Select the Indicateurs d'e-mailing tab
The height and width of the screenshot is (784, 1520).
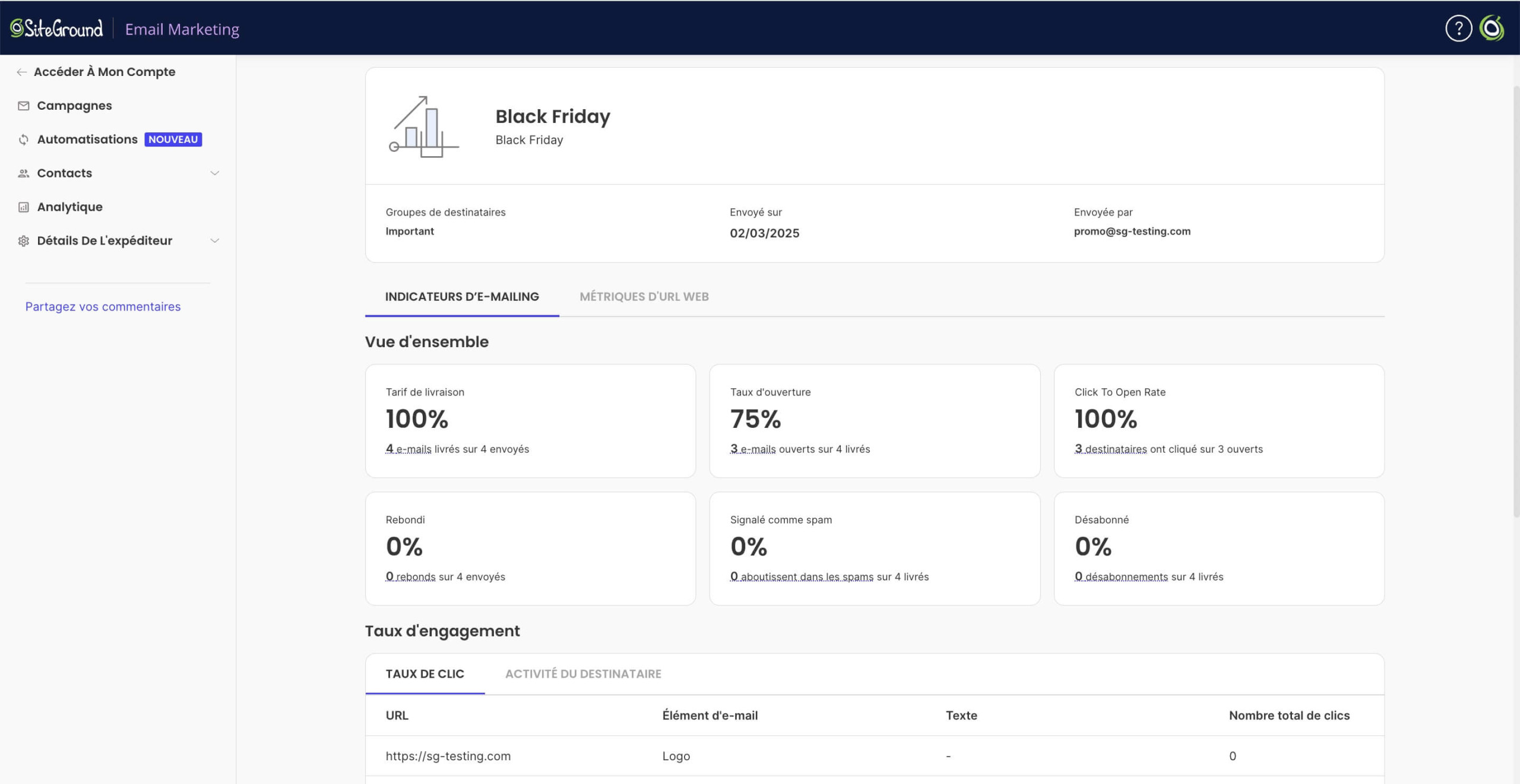click(462, 297)
